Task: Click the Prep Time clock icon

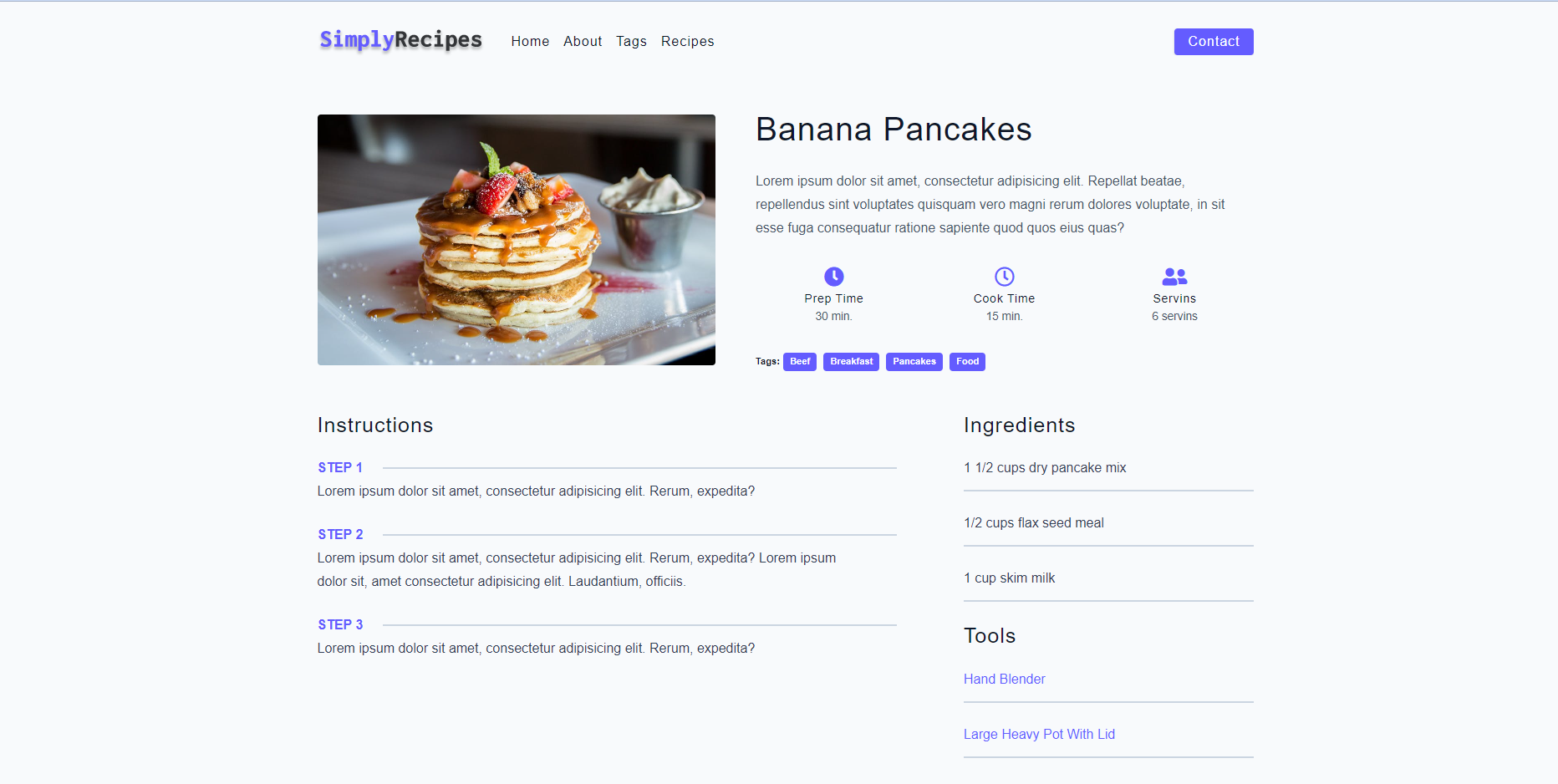Action: point(833,276)
